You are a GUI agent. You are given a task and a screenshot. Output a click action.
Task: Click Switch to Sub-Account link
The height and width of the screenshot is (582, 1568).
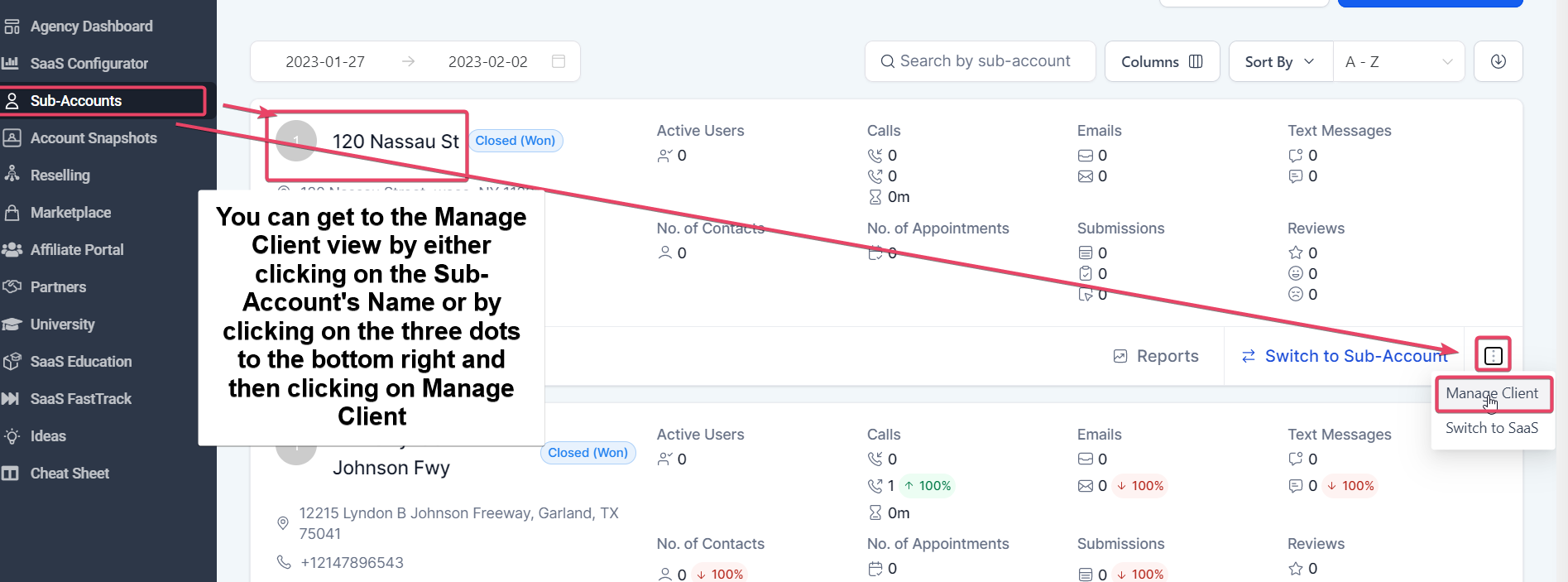tap(1345, 356)
